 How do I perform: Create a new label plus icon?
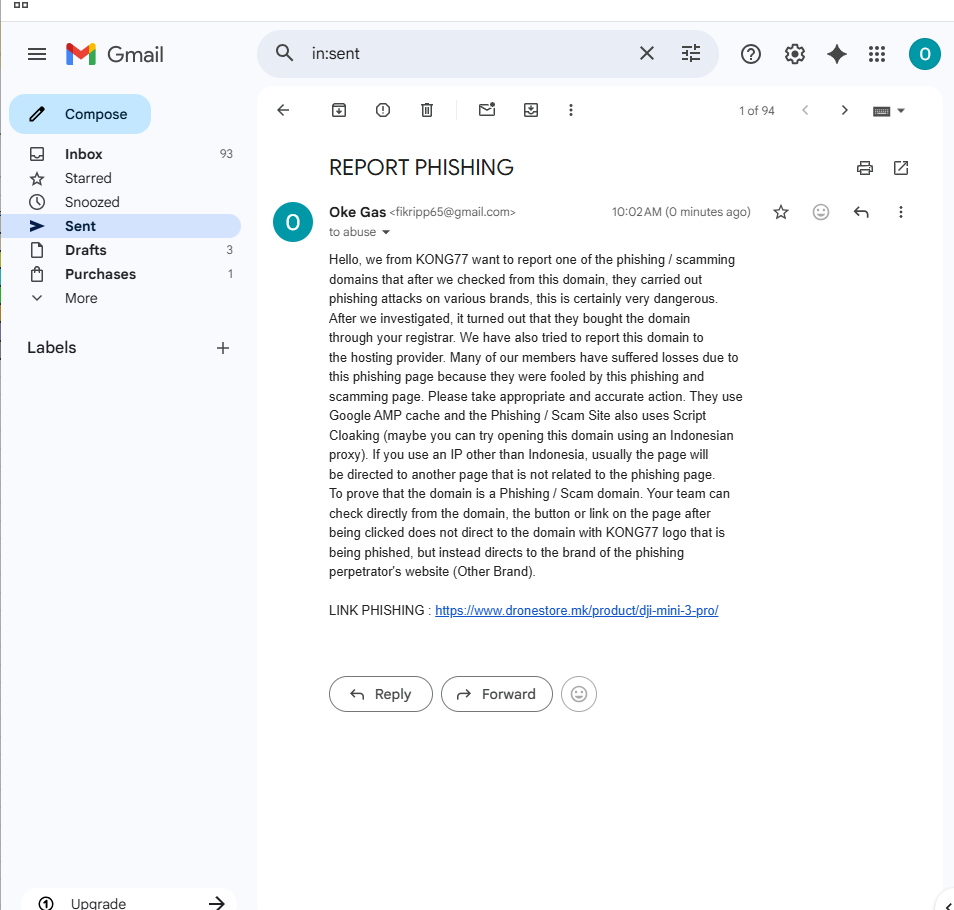tap(223, 348)
